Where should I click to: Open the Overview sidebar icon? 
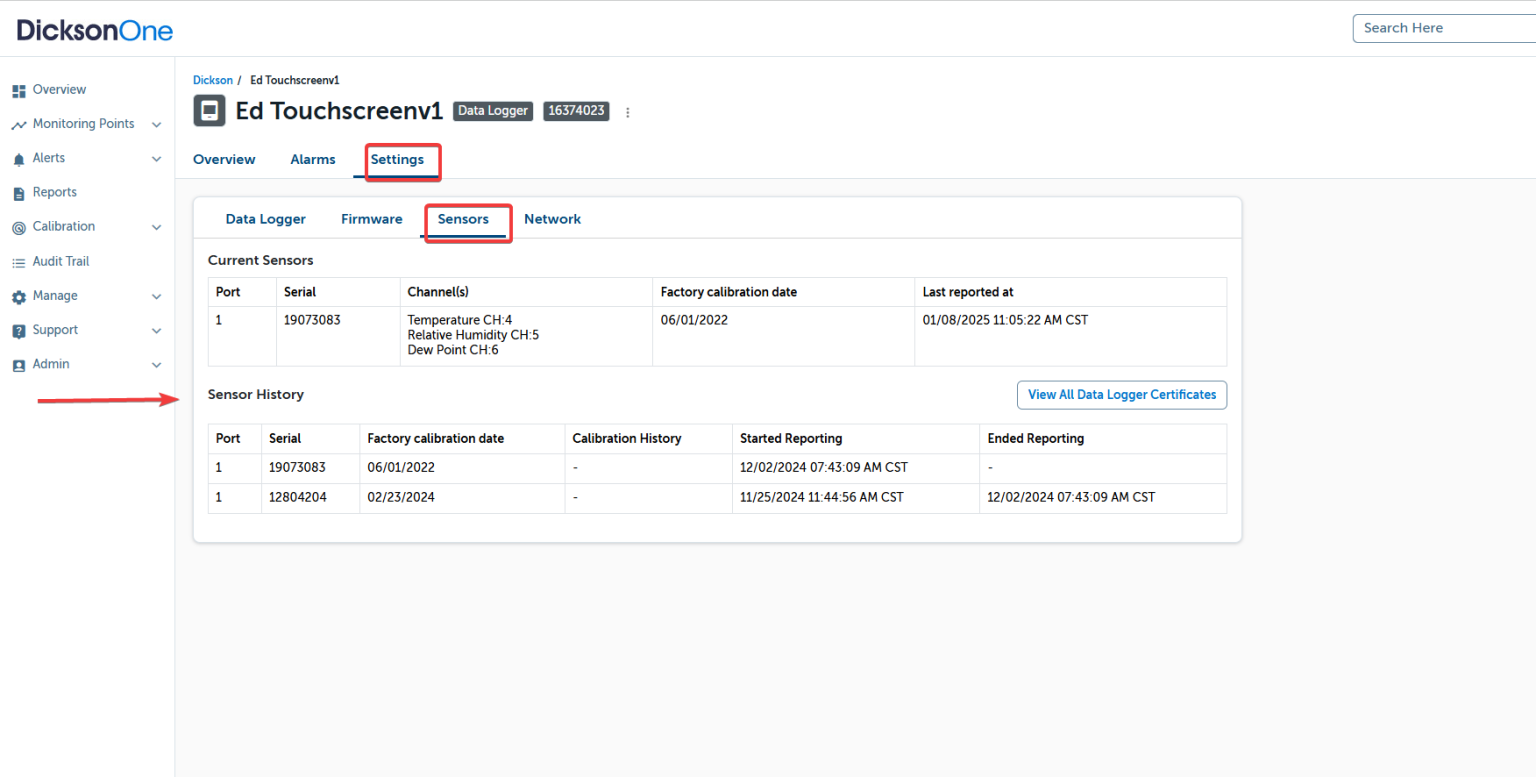click(x=19, y=89)
